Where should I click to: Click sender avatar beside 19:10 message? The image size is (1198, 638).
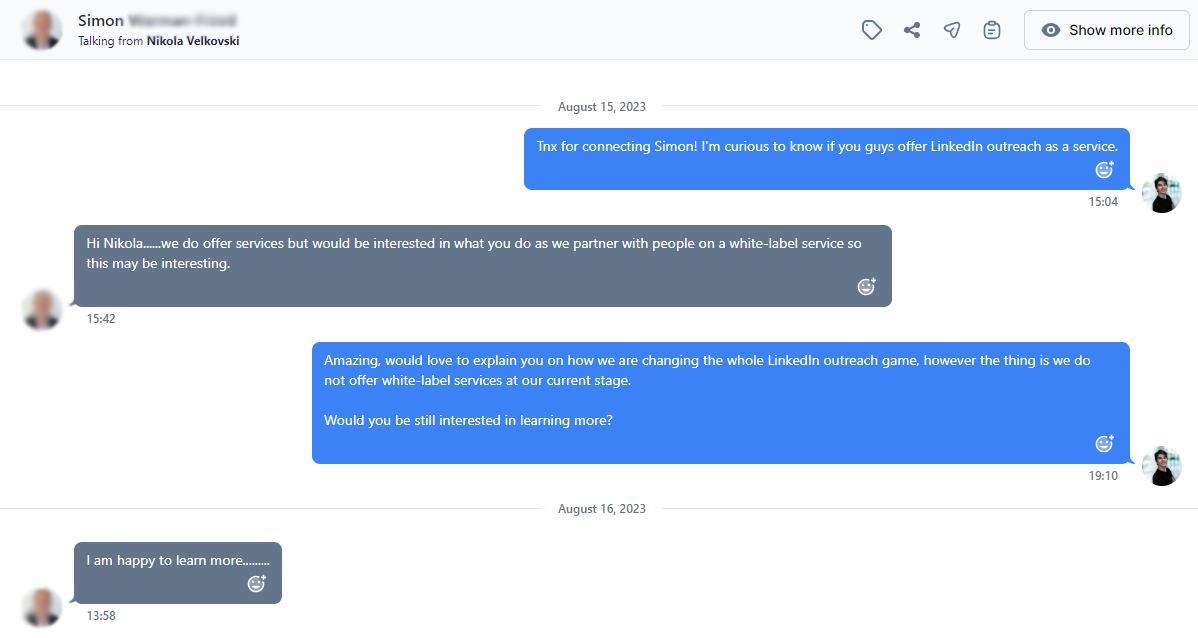1161,466
